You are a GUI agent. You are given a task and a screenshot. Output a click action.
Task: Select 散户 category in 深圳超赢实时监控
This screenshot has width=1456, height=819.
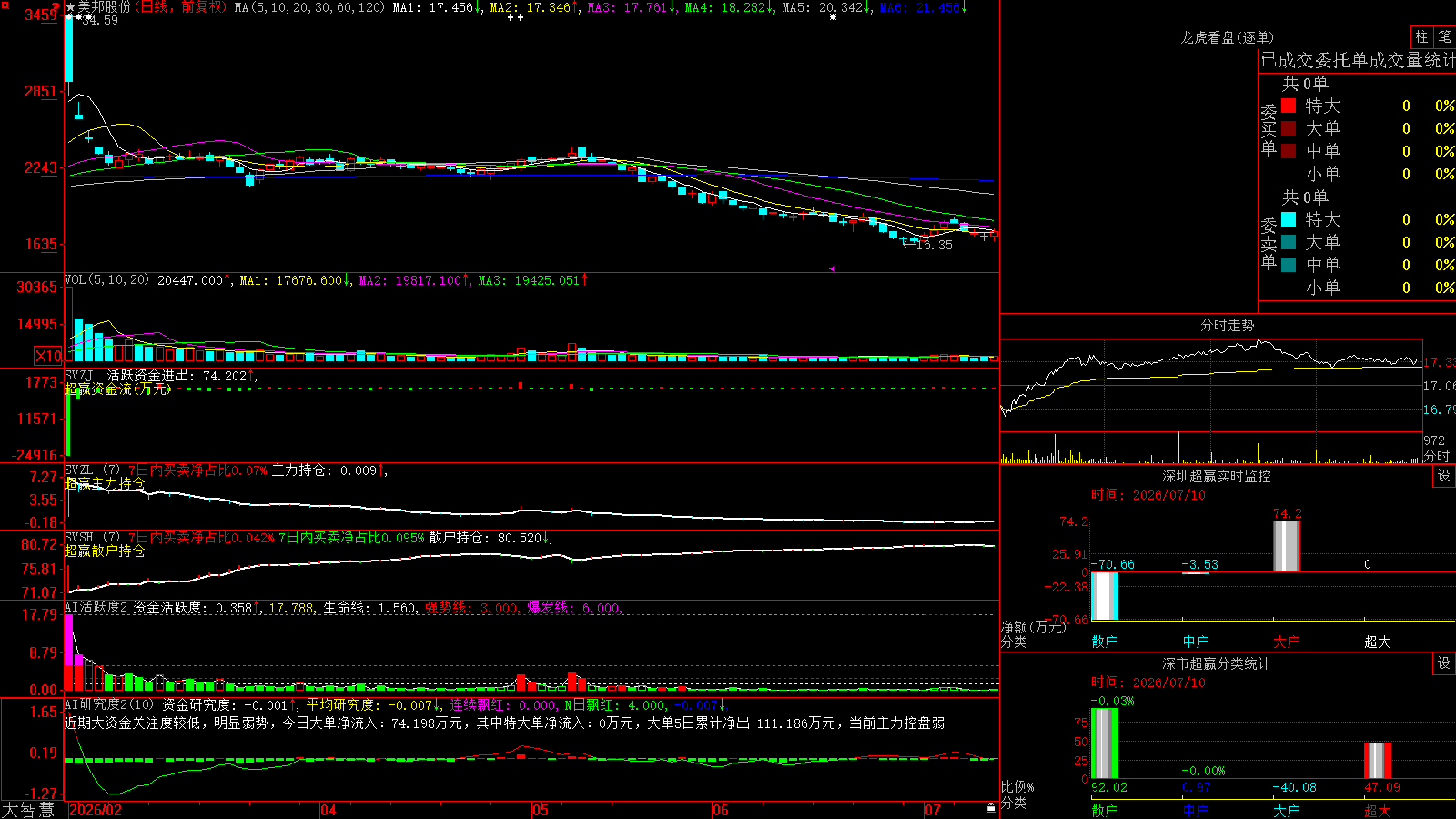1105,642
